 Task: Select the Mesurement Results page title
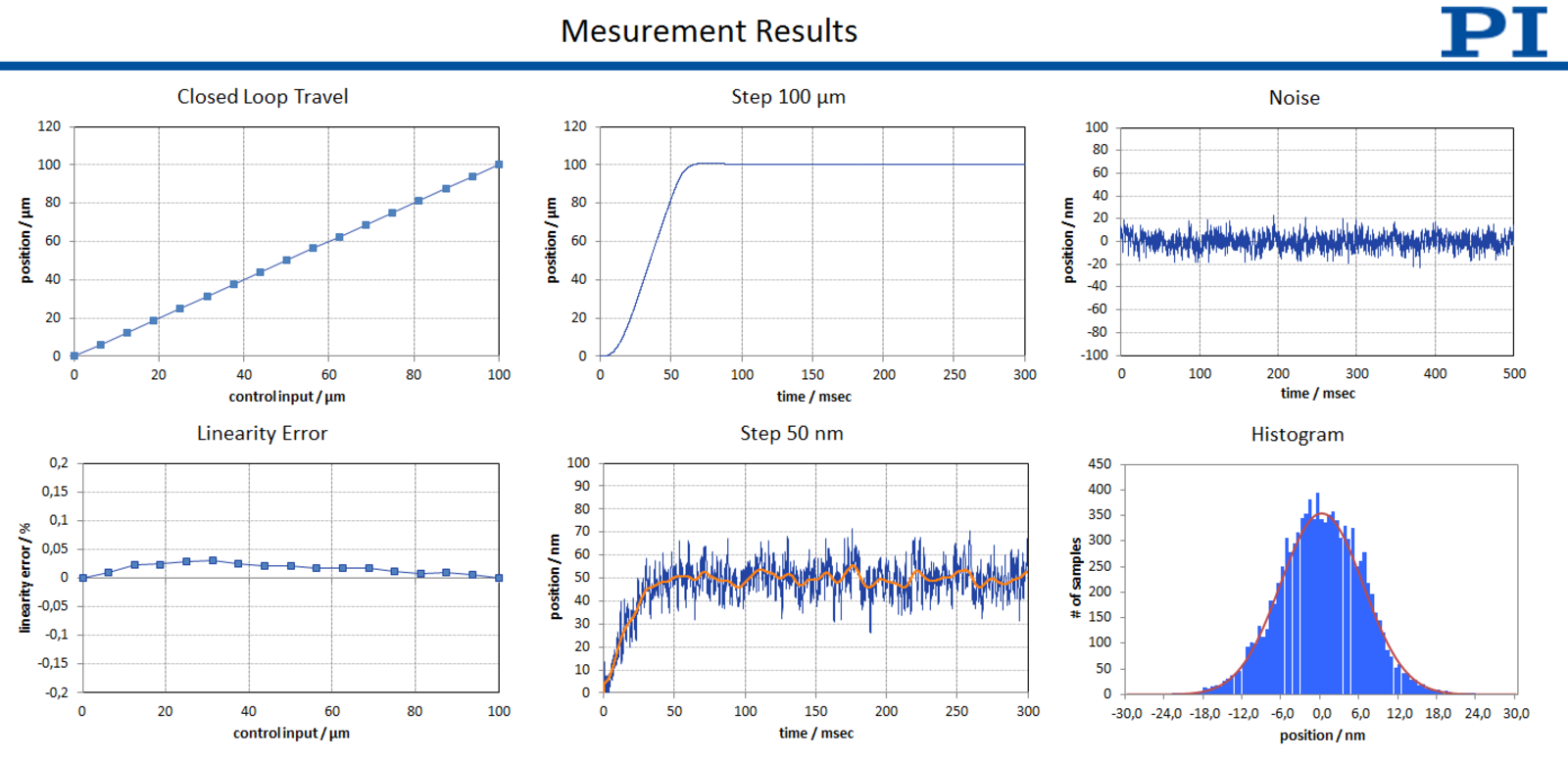click(x=709, y=31)
